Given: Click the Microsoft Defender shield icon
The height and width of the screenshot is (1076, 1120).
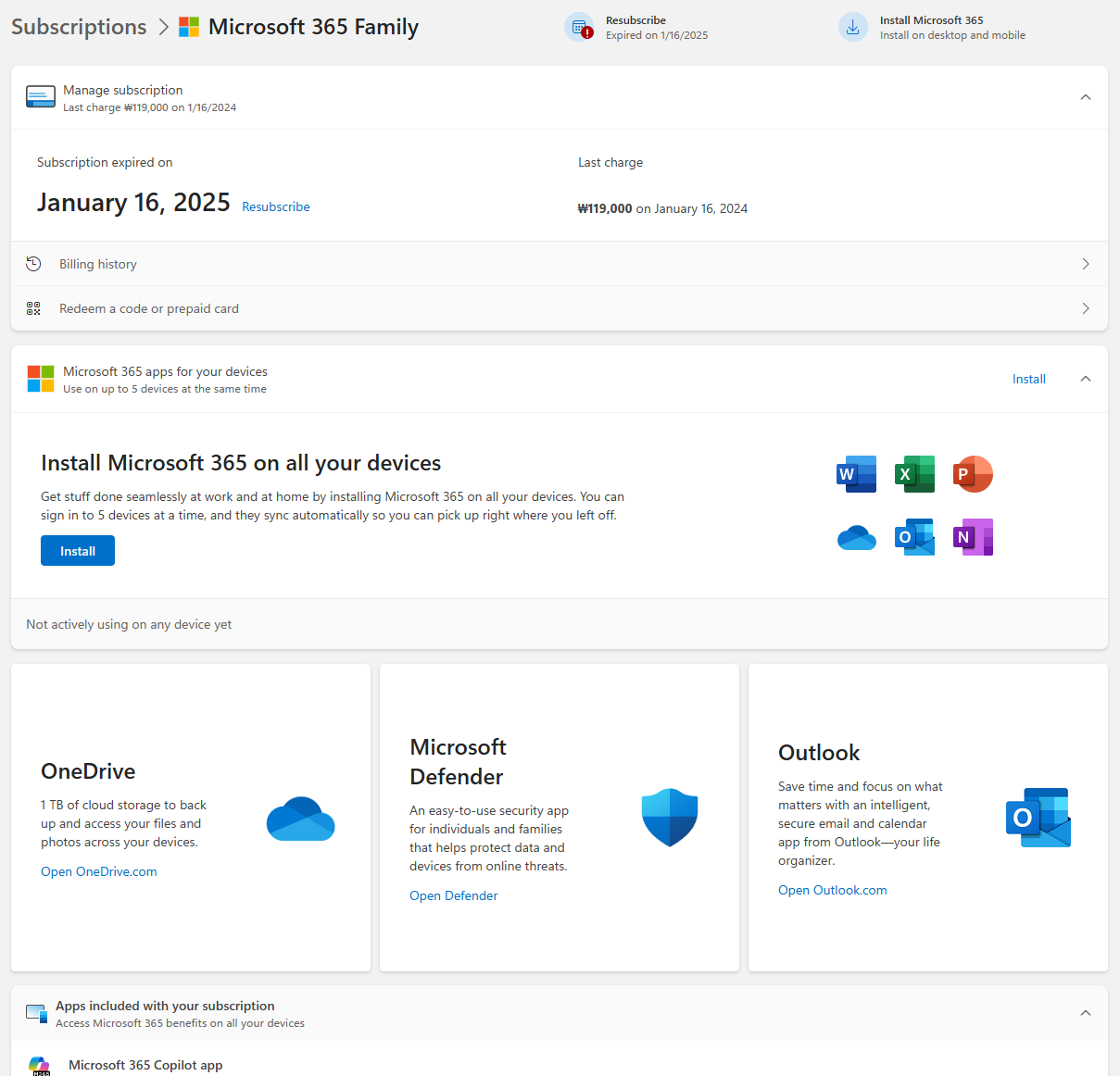Looking at the screenshot, I should tap(670, 818).
